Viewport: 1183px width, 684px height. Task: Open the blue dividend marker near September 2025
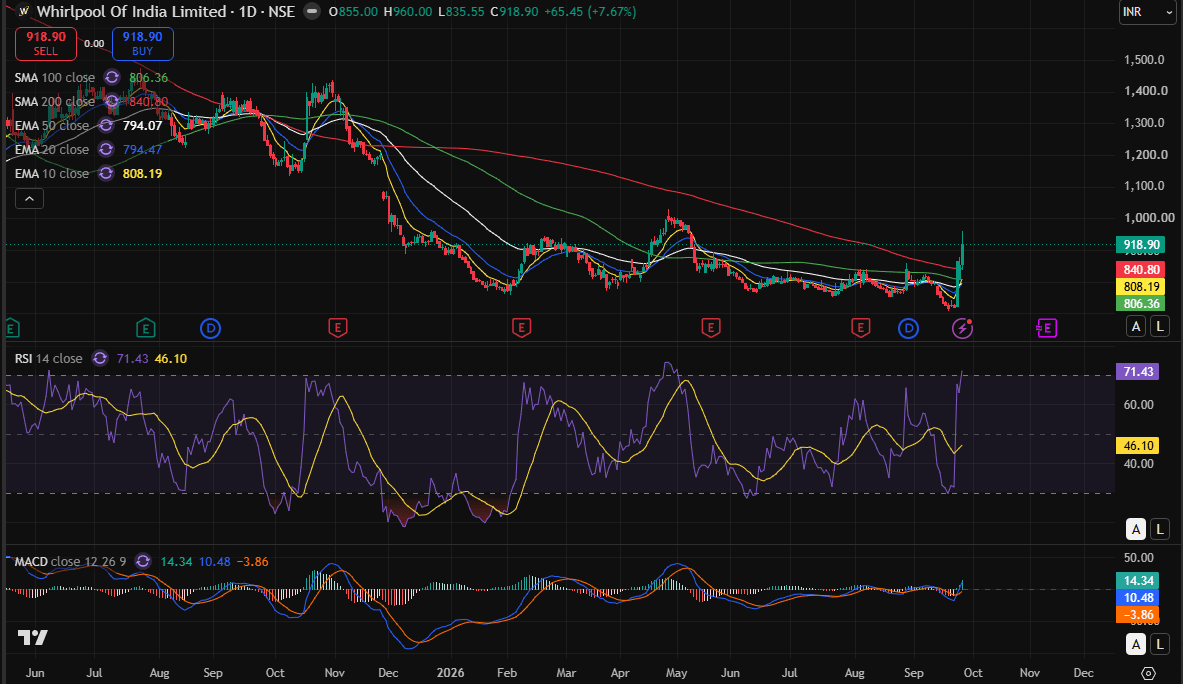pyautogui.click(x=210, y=328)
